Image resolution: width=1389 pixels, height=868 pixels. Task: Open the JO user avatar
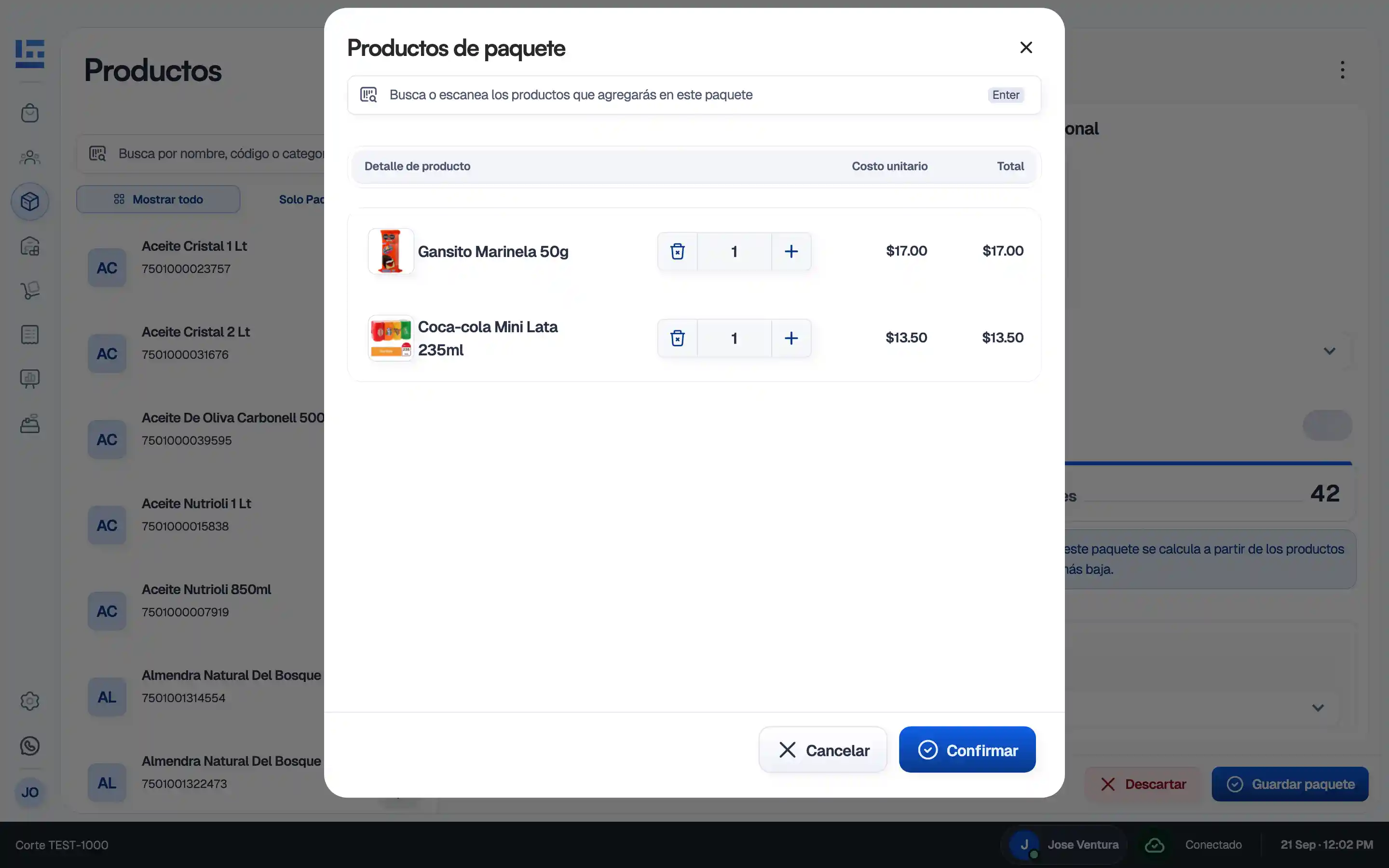coord(30,792)
